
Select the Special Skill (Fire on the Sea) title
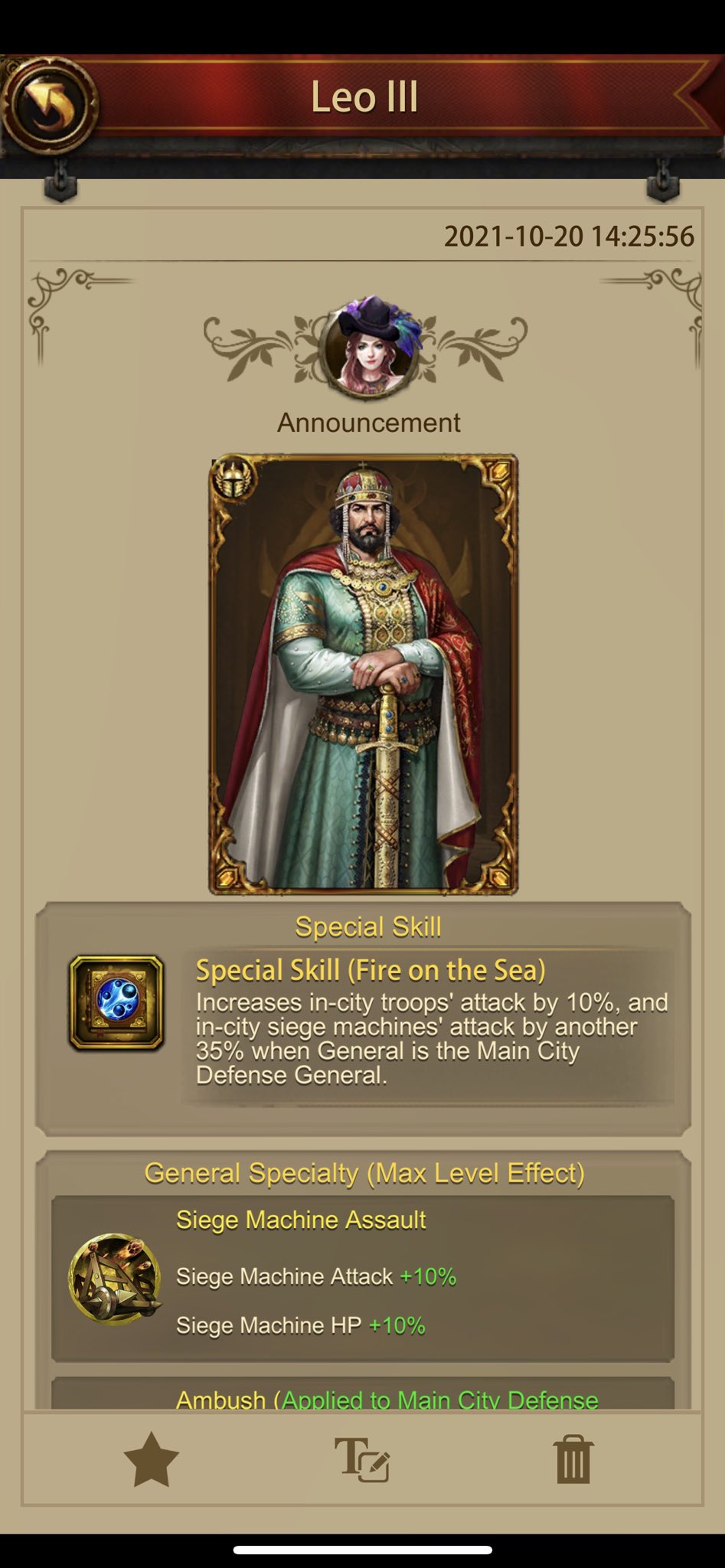tap(371, 971)
